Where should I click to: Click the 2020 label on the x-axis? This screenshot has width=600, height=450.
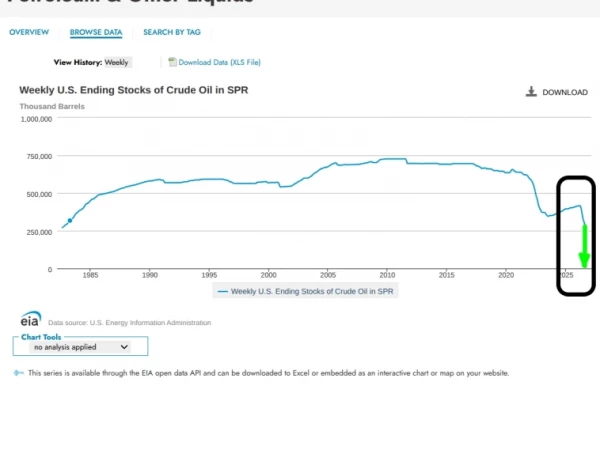[506, 275]
